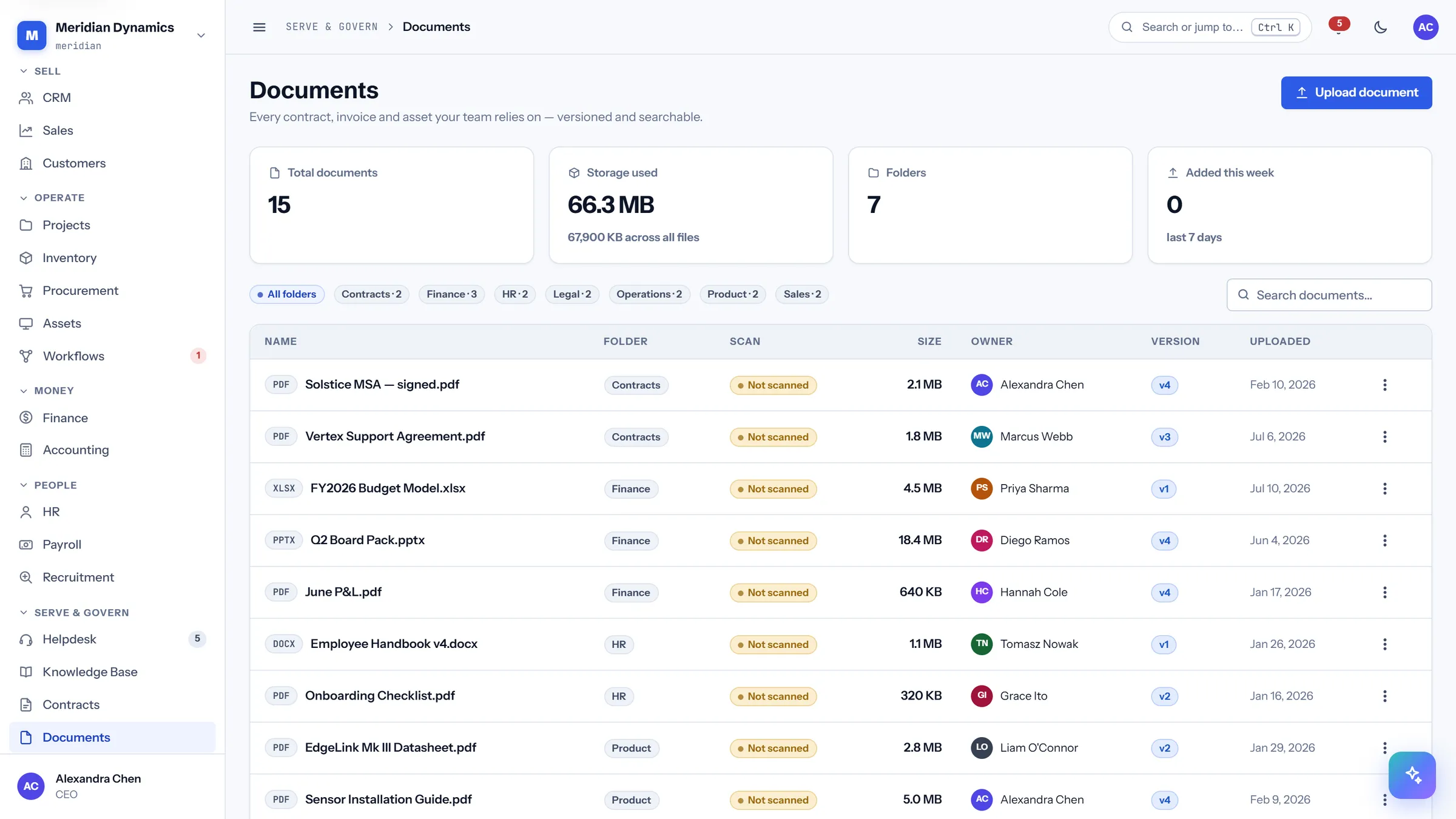Click the Search documents field
This screenshot has height=819, width=1456.
click(x=1329, y=295)
